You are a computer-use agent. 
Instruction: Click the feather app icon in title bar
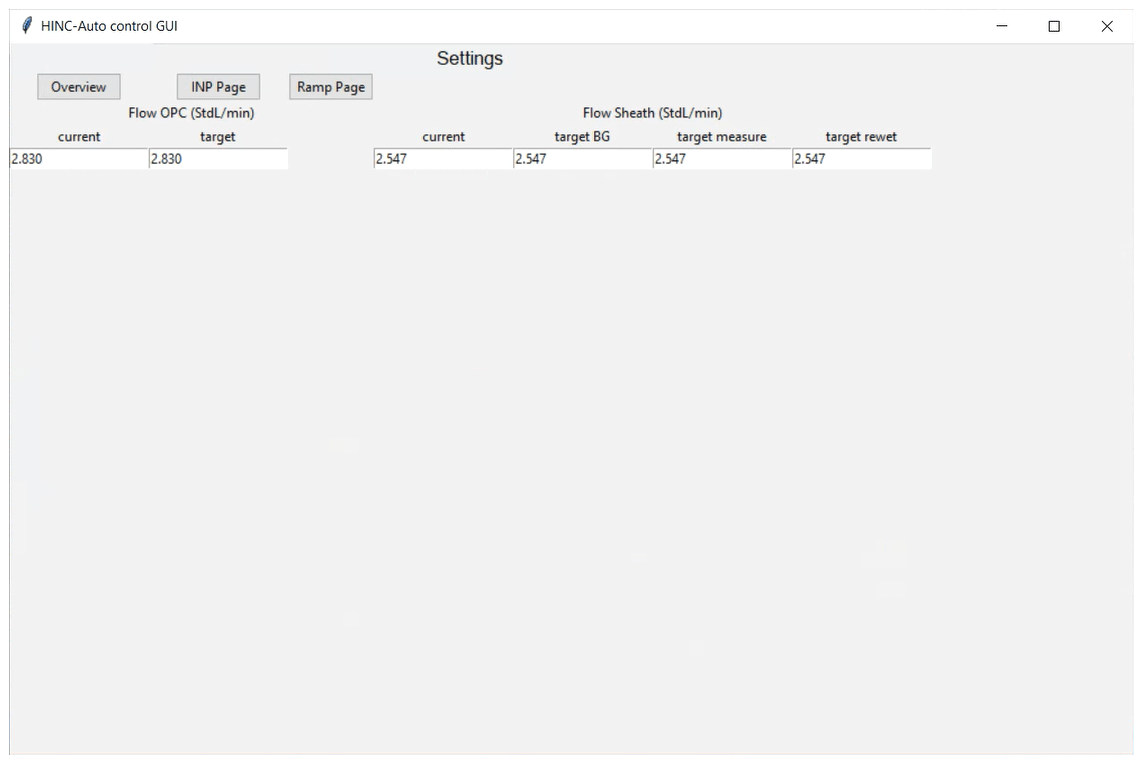pyautogui.click(x=26, y=26)
